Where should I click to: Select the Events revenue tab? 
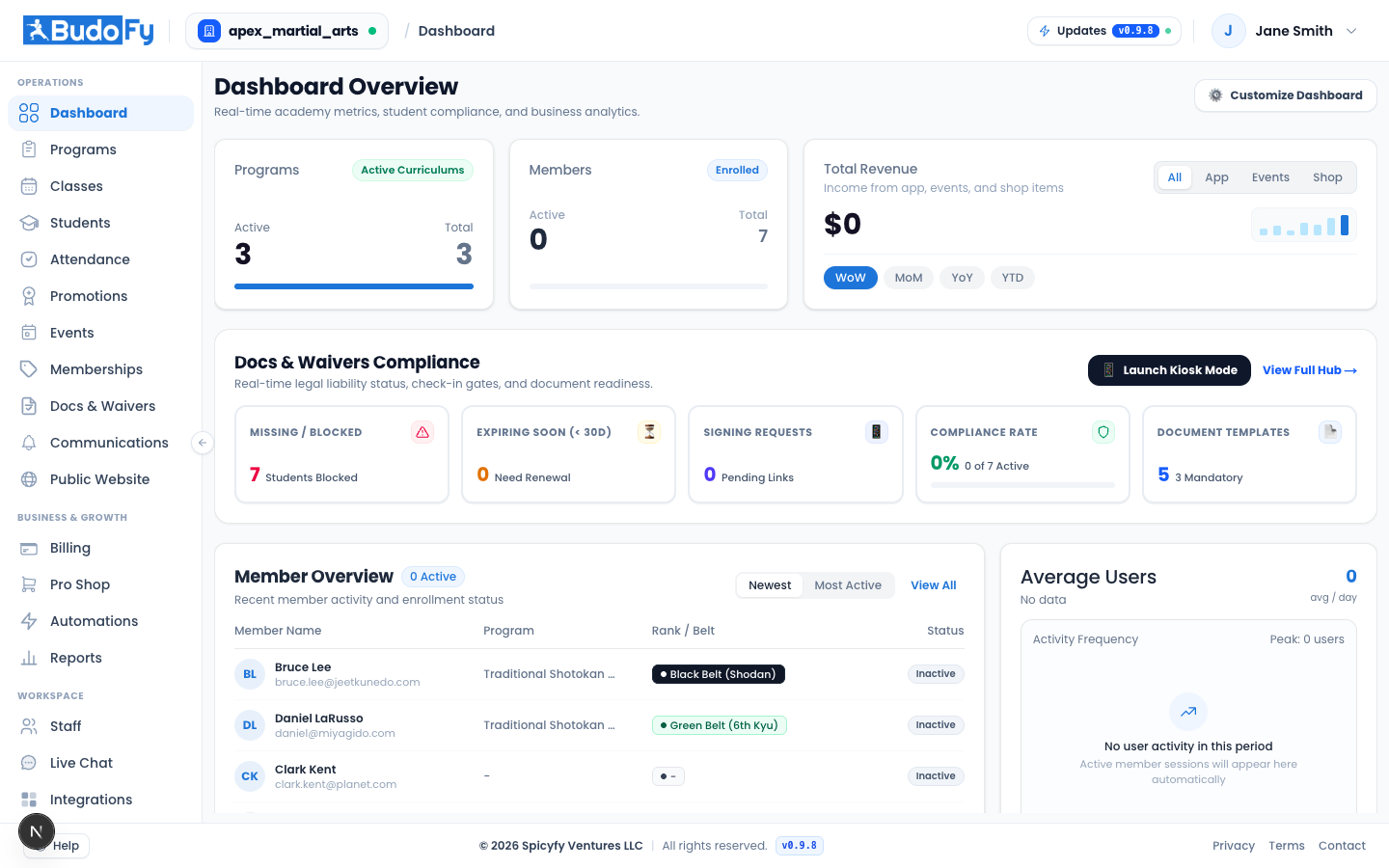(x=1270, y=177)
